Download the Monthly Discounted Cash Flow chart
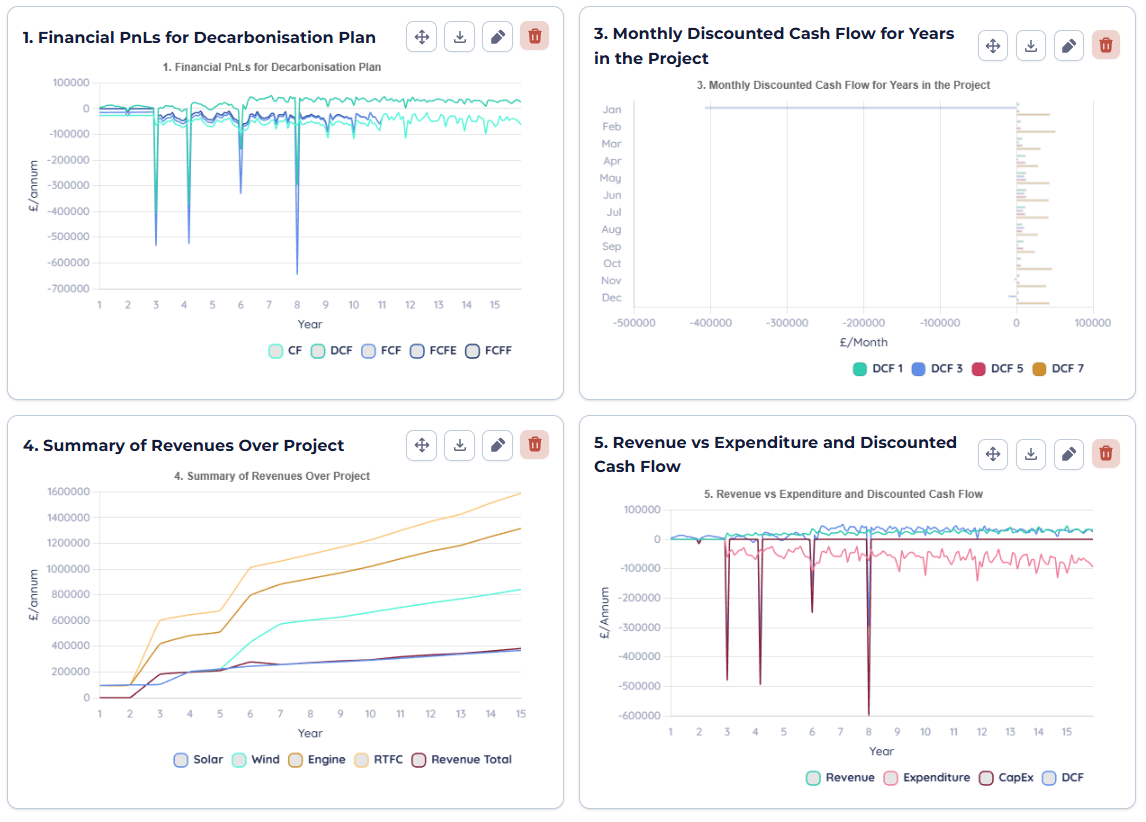The image size is (1146, 822). coord(1031,46)
